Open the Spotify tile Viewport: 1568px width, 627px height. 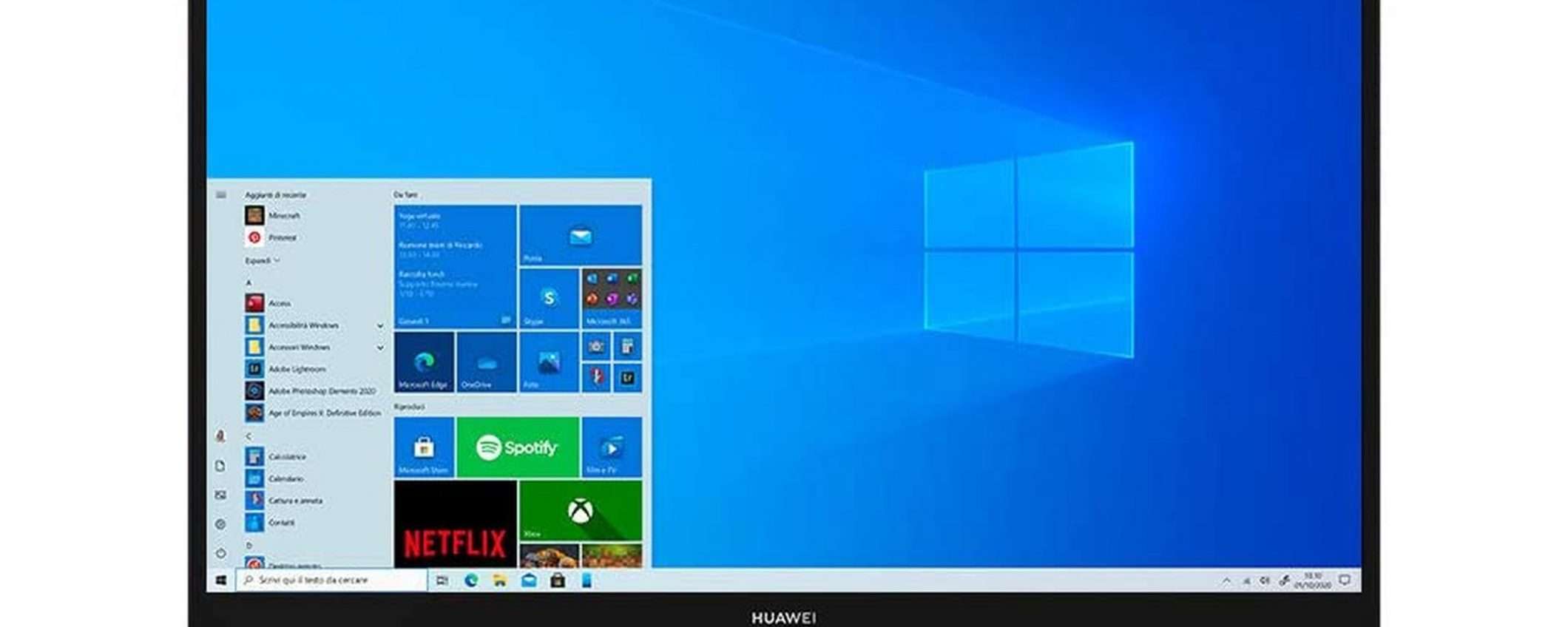[518, 447]
